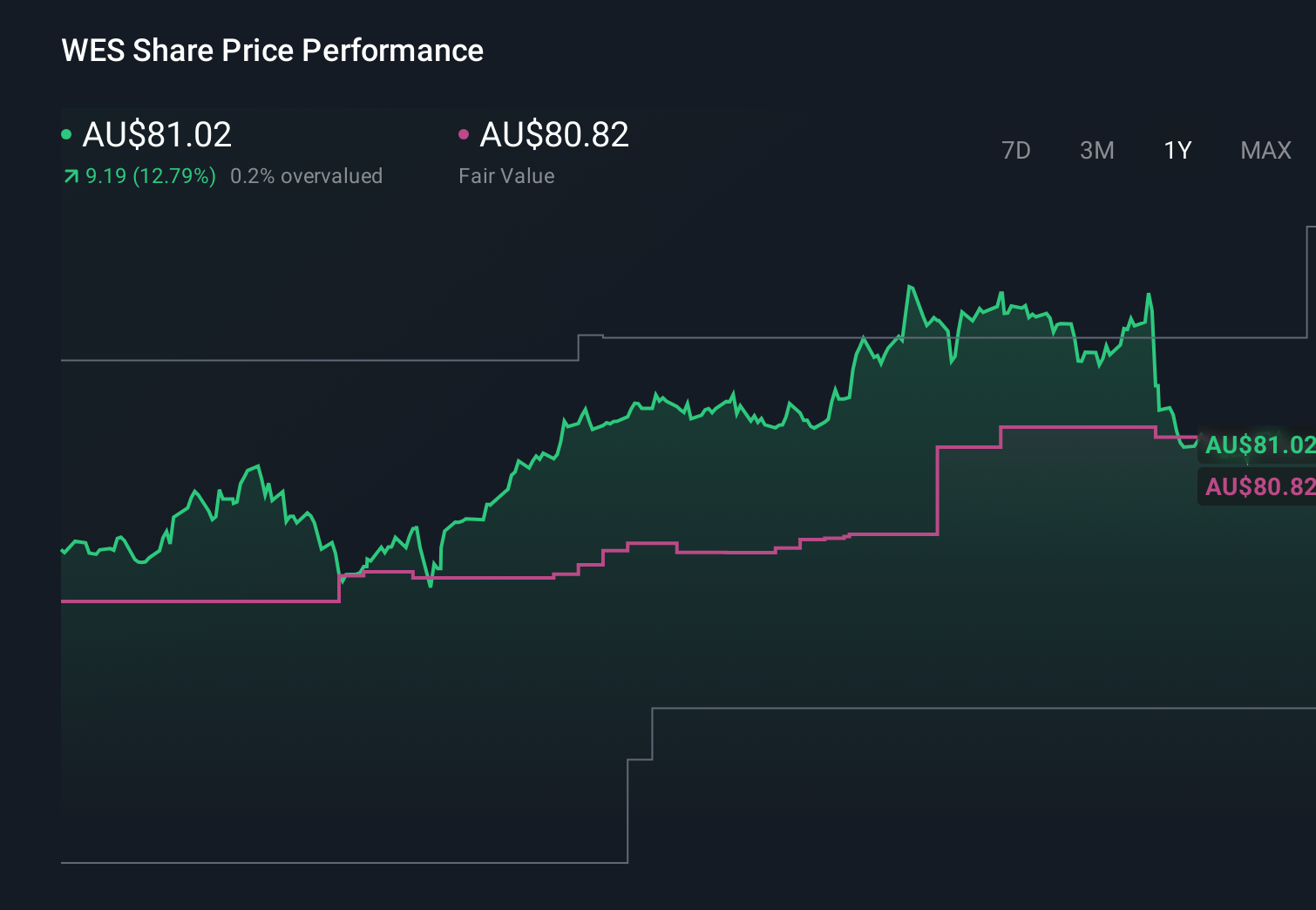Click the AU$81.02 current price heading
This screenshot has height=910, width=1316.
pyautogui.click(x=157, y=135)
